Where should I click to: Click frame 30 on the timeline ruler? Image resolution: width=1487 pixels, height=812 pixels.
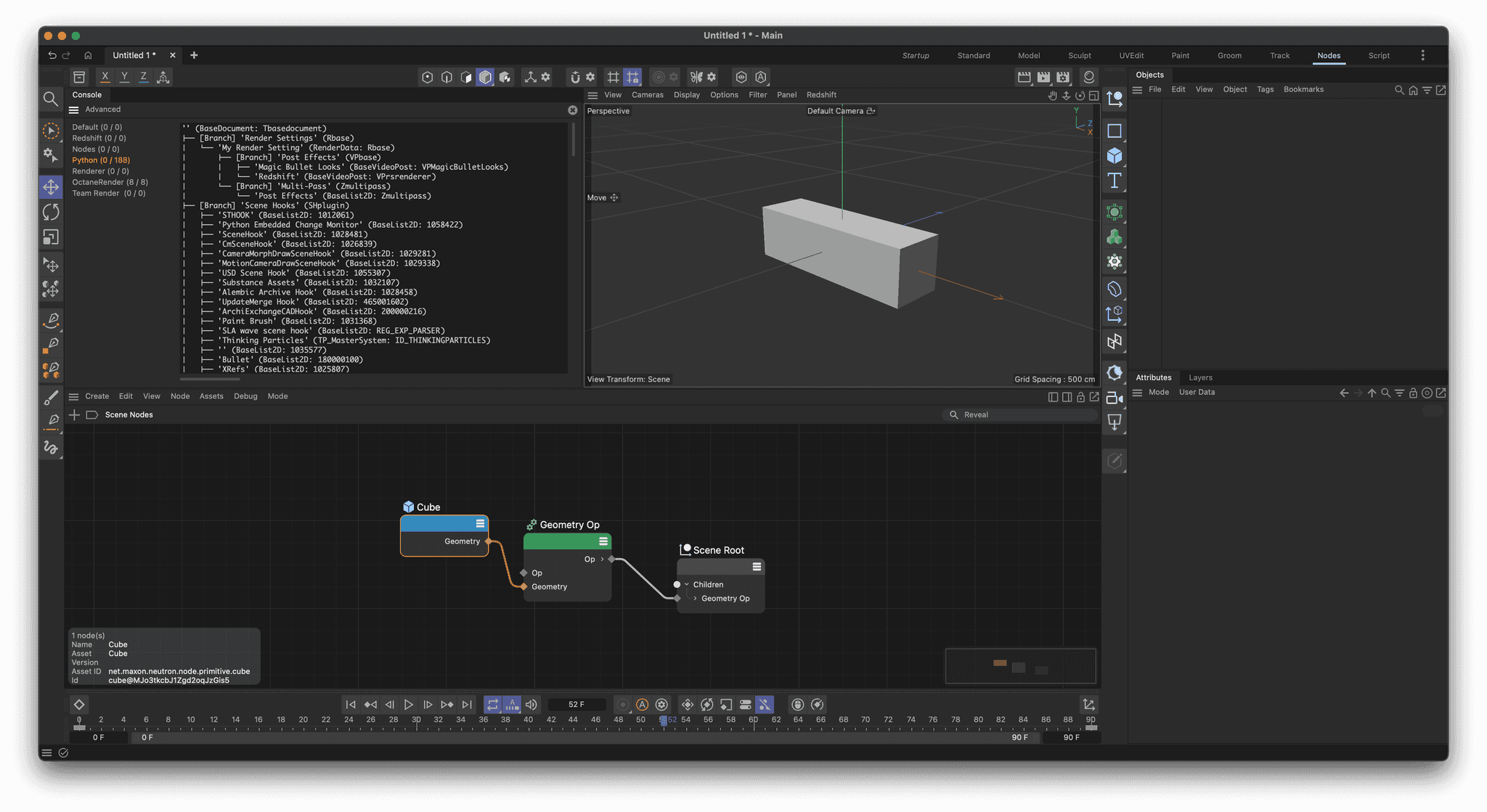416,721
